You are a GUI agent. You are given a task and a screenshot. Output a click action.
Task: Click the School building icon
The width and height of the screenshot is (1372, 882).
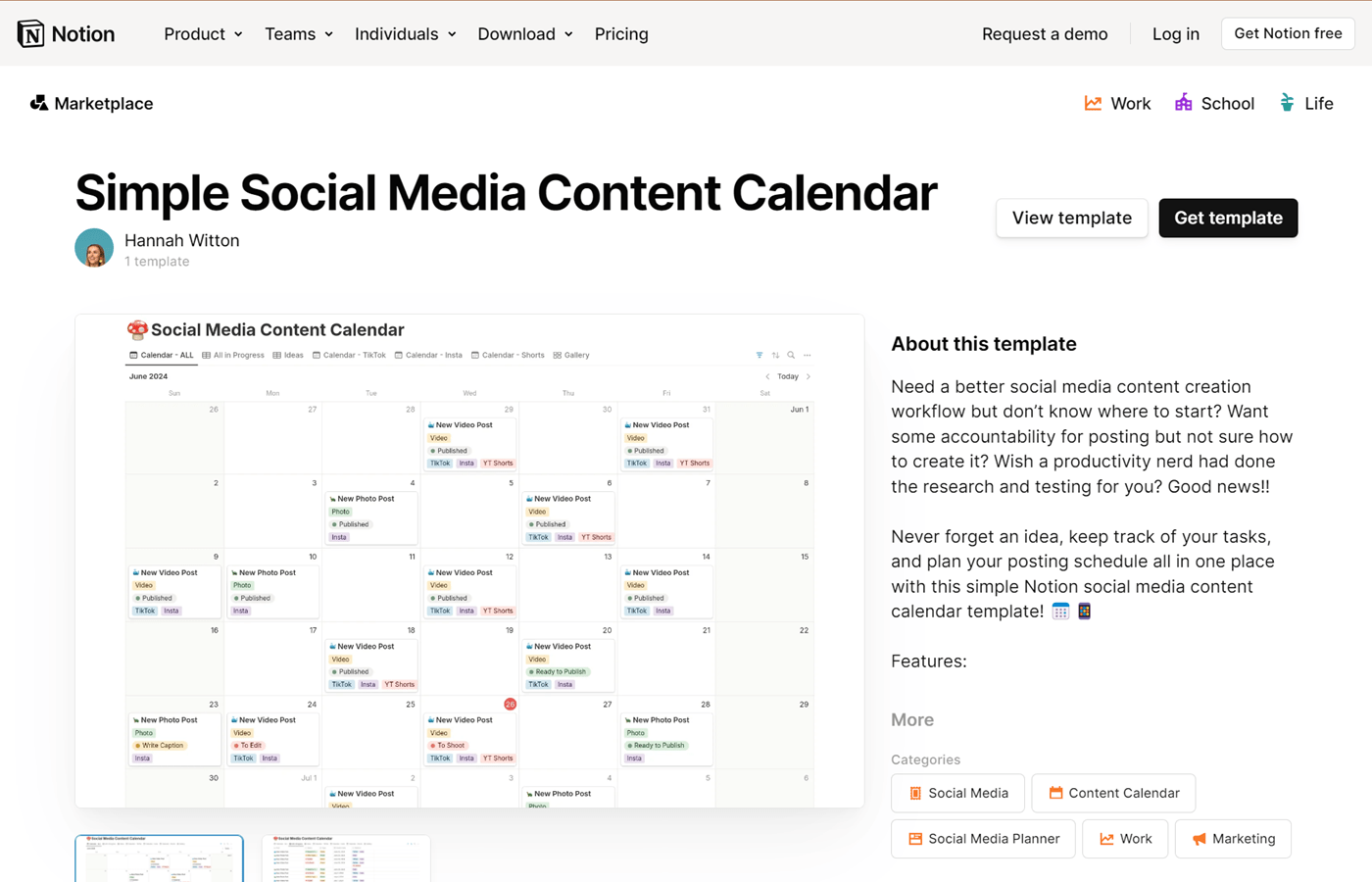click(x=1184, y=103)
